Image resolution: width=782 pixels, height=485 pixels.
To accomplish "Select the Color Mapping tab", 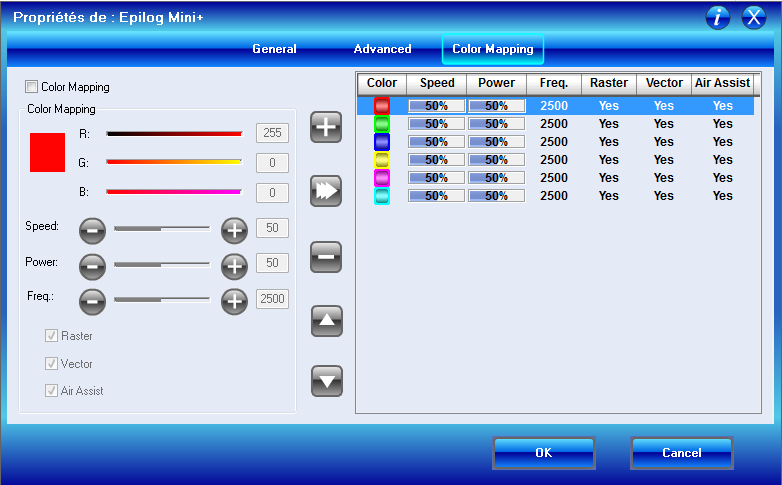I will (493, 49).
